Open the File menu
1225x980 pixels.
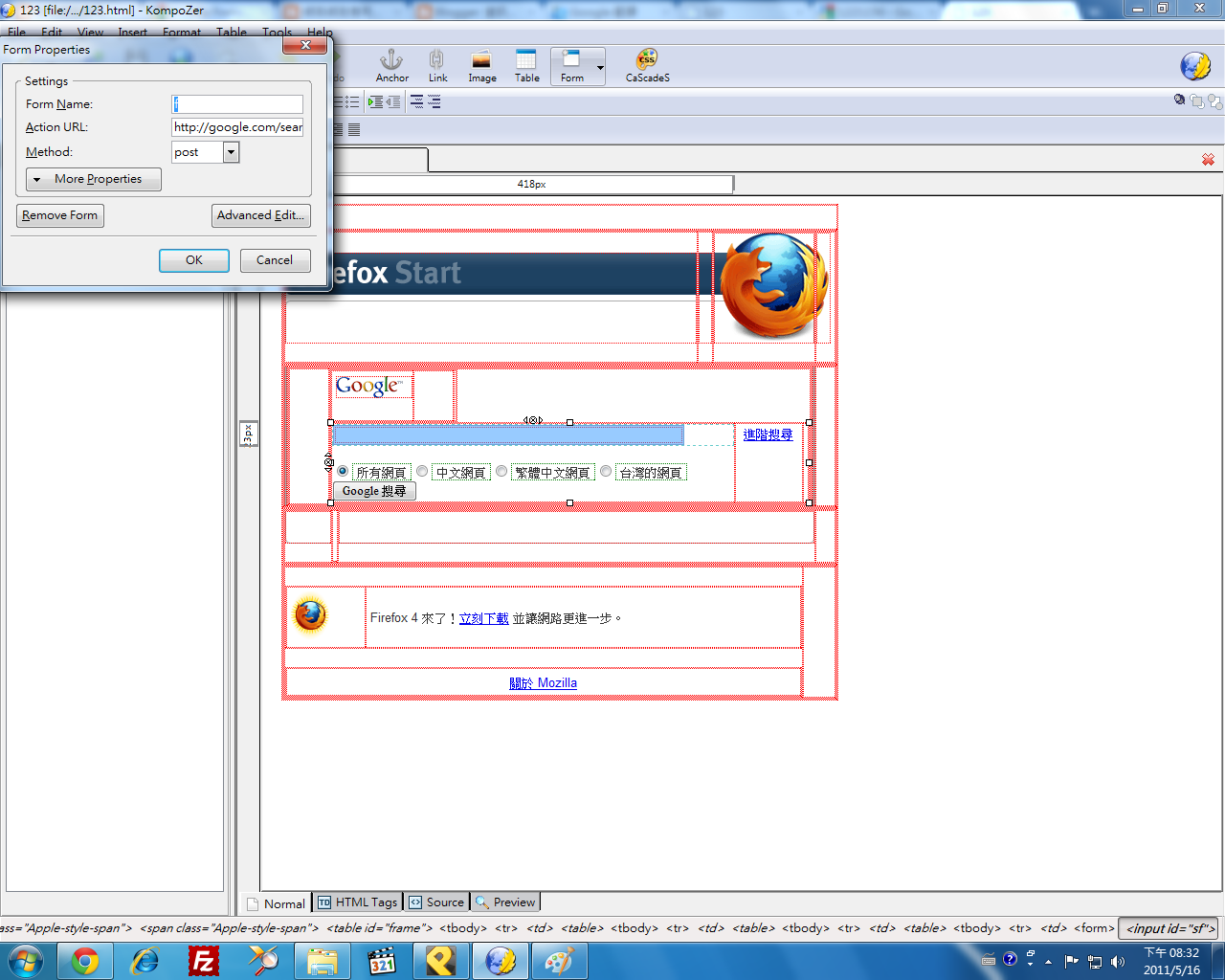coord(17,32)
